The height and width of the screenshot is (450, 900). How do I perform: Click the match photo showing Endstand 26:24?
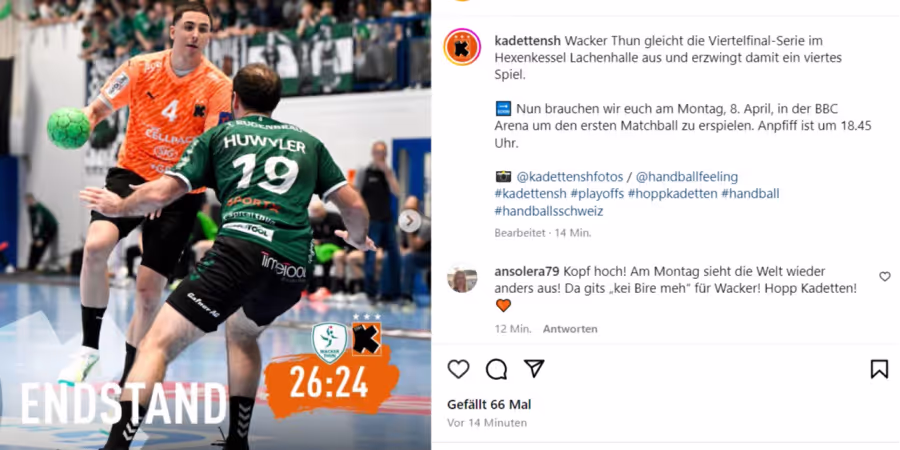click(x=215, y=225)
